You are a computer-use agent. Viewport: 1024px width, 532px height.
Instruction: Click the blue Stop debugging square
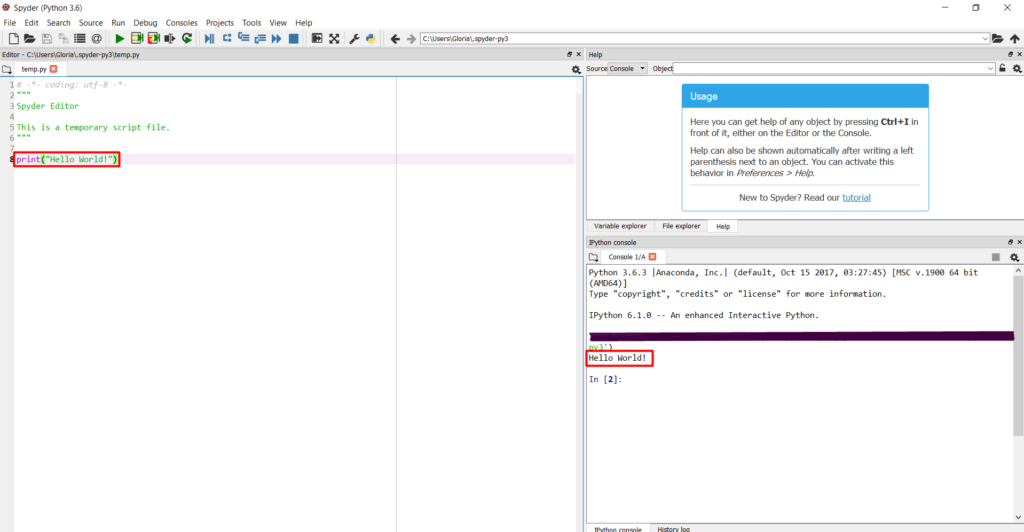(293, 39)
